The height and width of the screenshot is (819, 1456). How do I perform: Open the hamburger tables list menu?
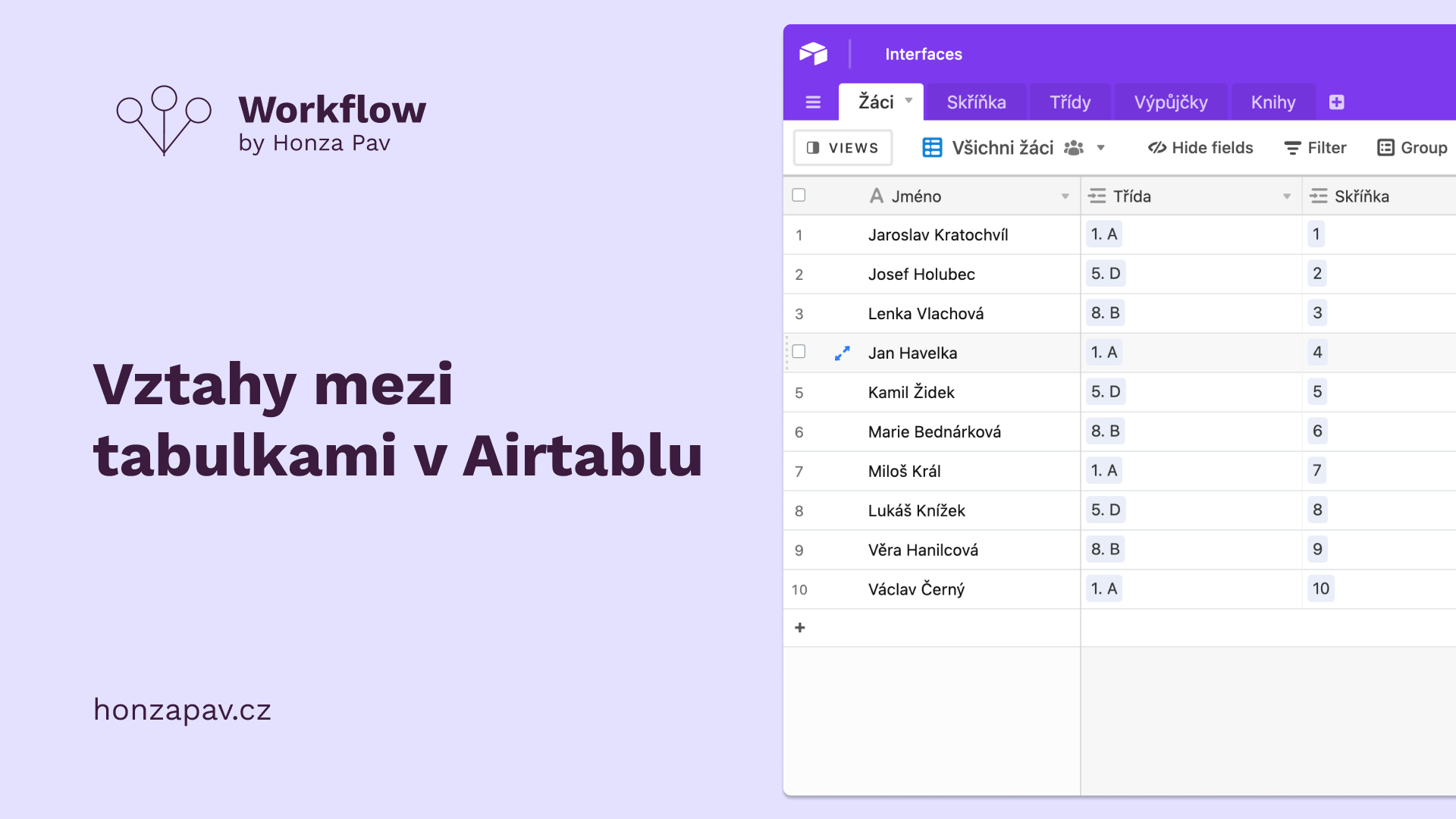pos(813,102)
